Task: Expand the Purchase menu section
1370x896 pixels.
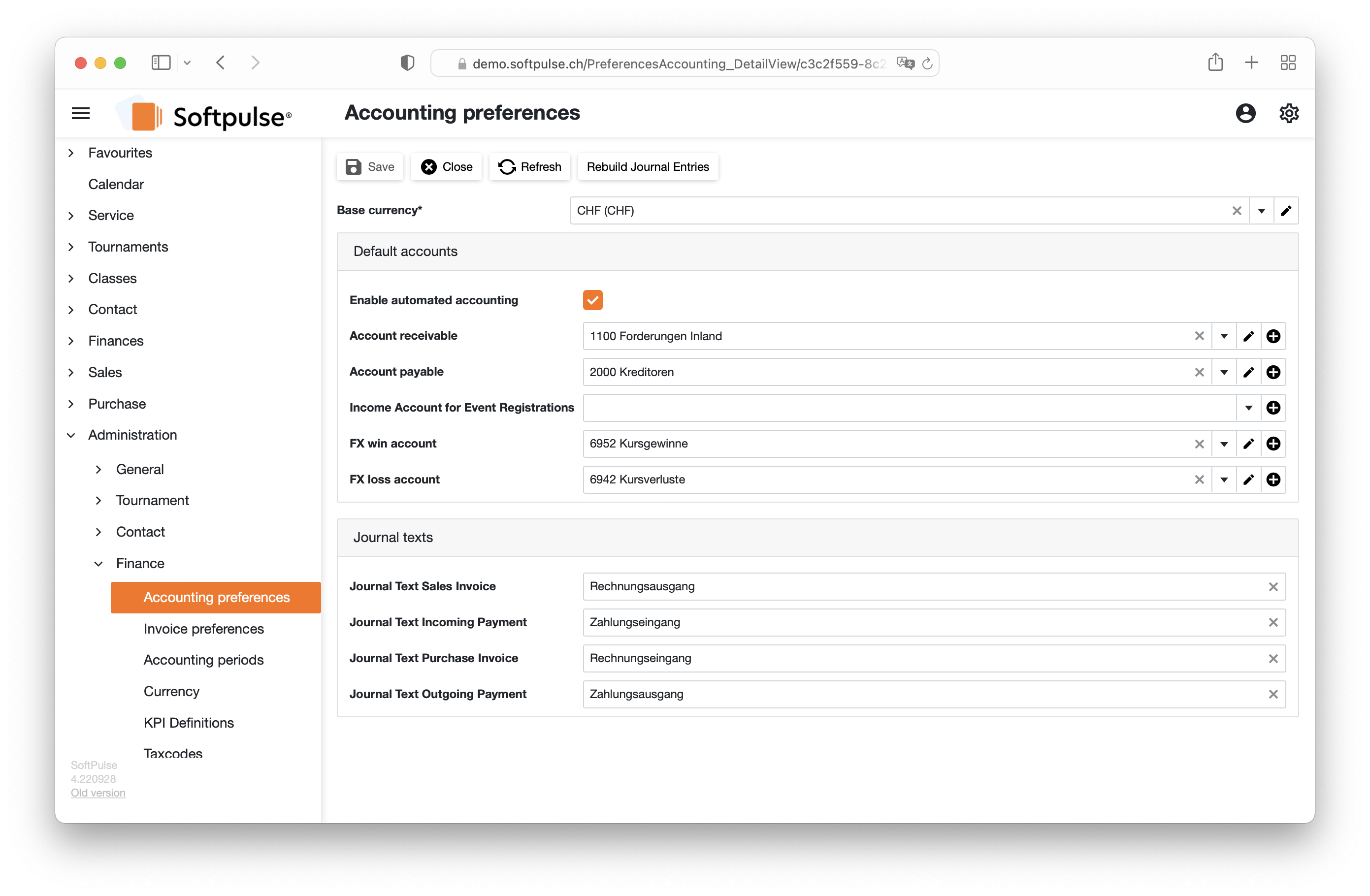Action: 71,404
